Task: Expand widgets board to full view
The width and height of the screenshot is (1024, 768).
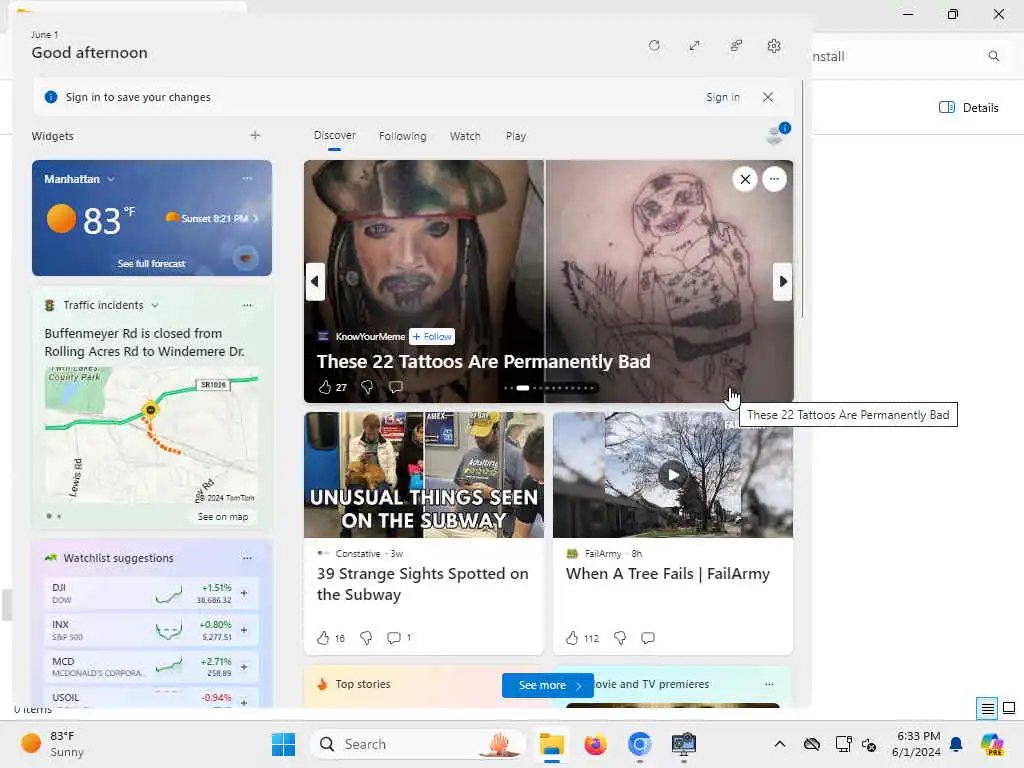Action: [x=694, y=46]
